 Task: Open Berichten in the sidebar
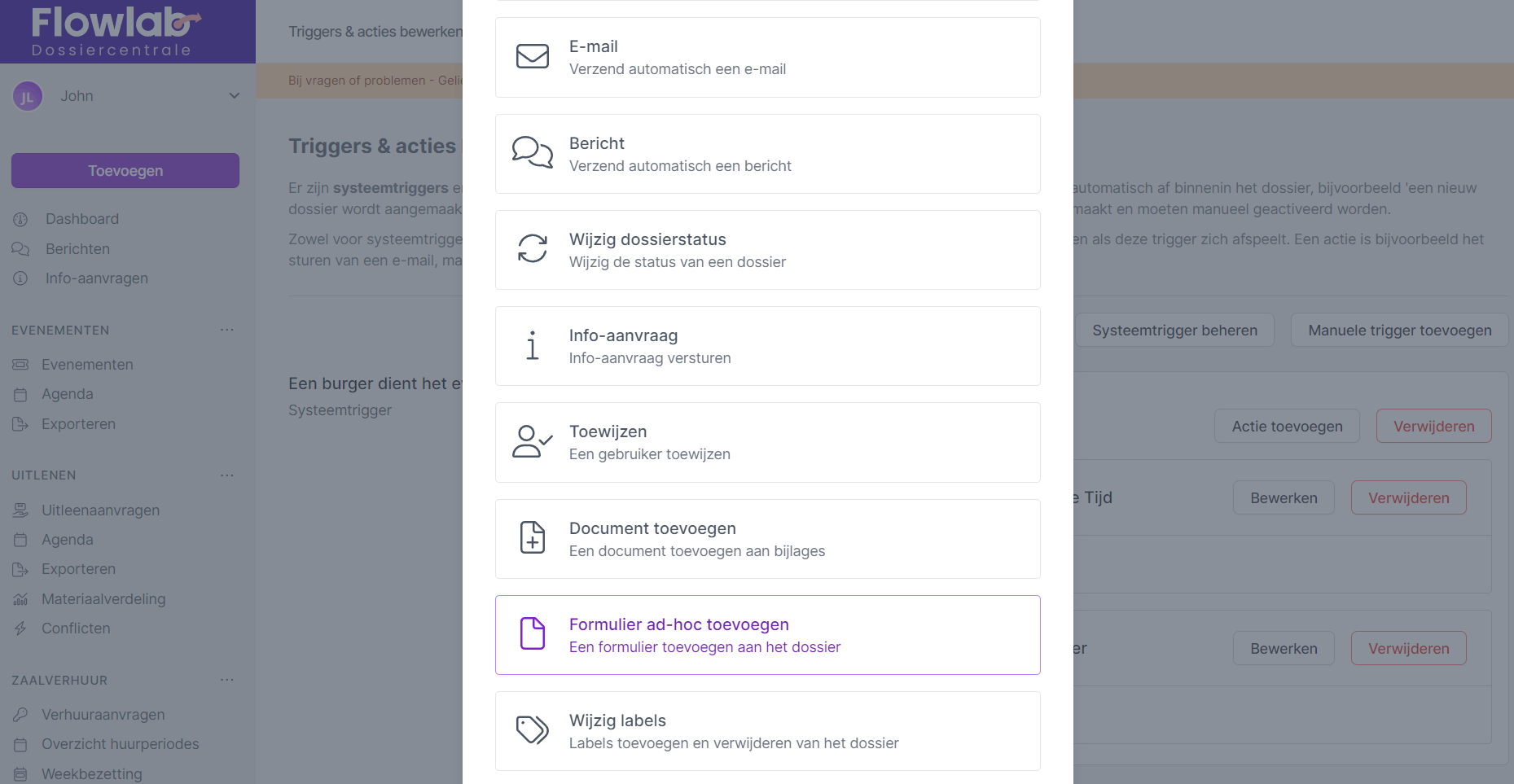click(77, 249)
